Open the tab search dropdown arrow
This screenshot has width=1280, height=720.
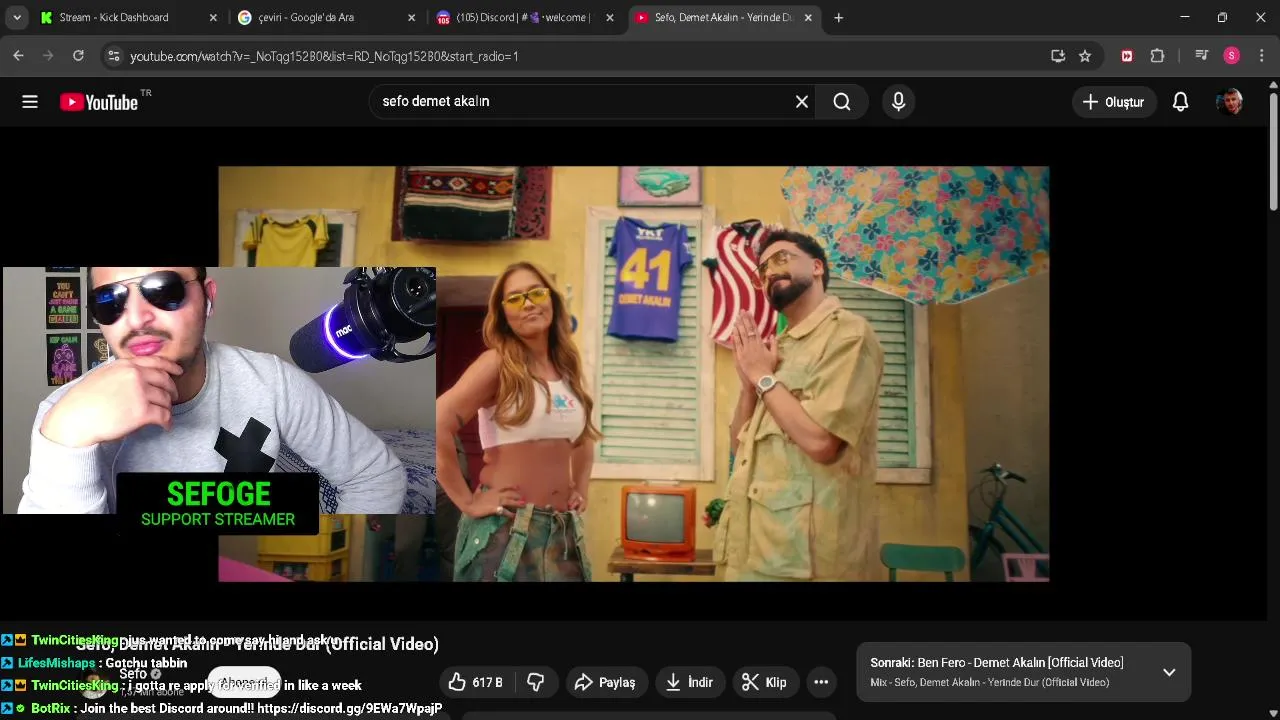pos(17,17)
